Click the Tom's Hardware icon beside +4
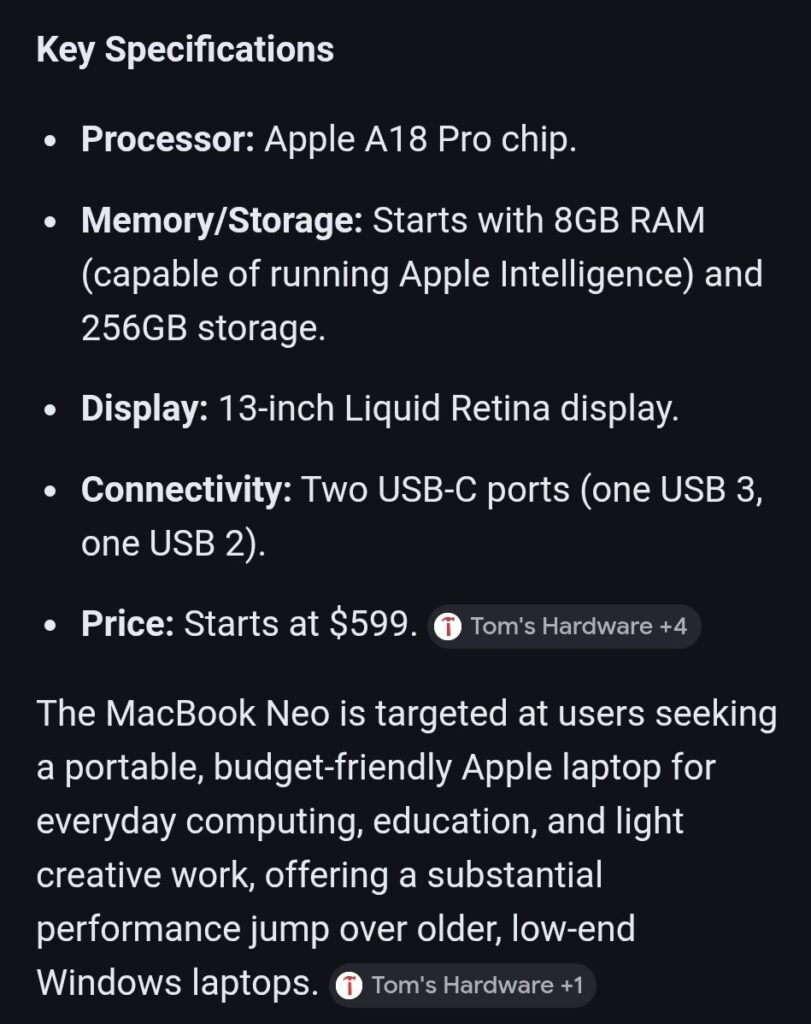The image size is (811, 1024). [x=449, y=627]
